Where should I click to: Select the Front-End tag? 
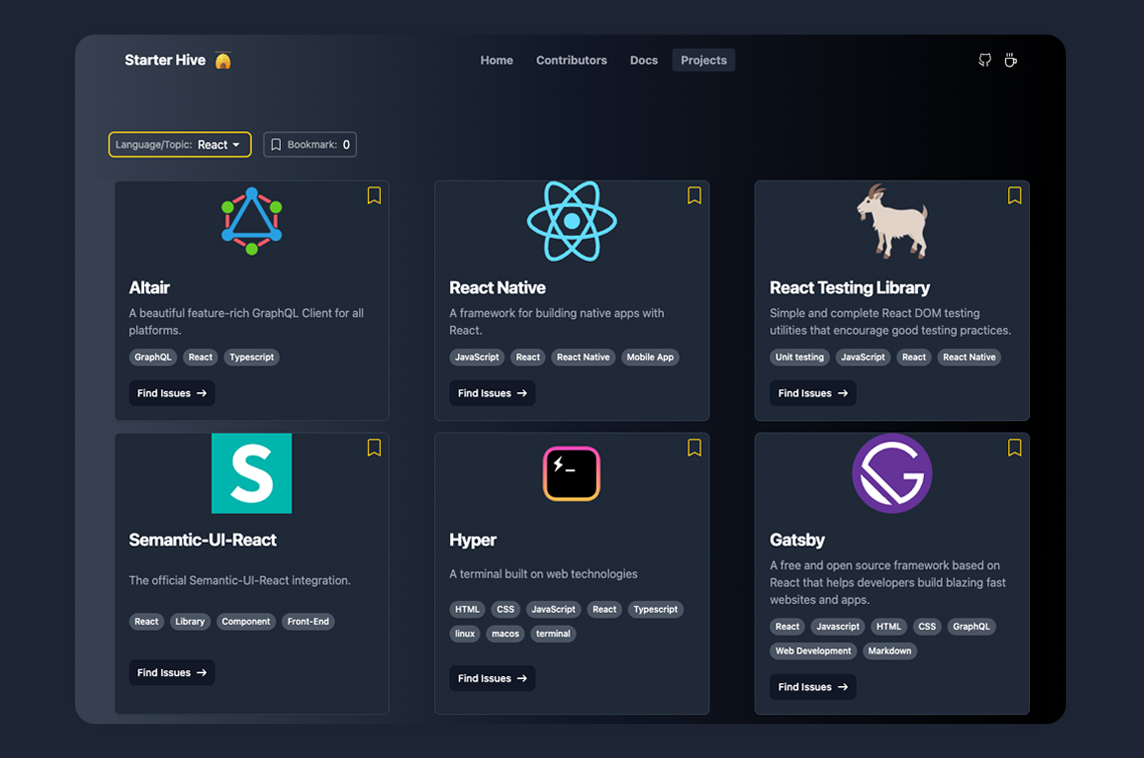(308, 622)
